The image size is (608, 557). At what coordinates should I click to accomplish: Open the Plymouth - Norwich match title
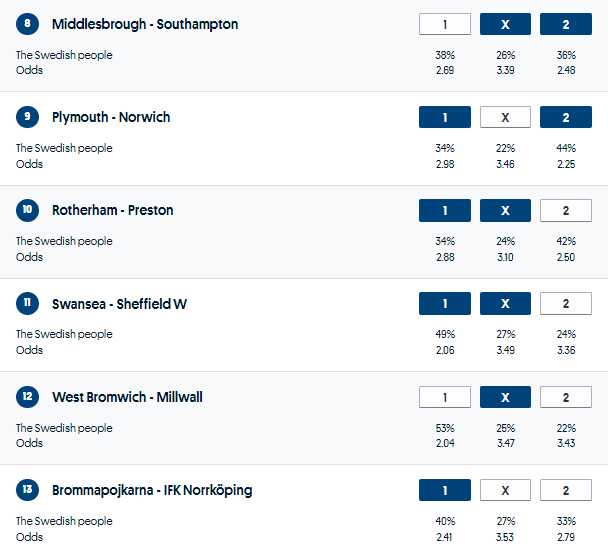point(111,117)
